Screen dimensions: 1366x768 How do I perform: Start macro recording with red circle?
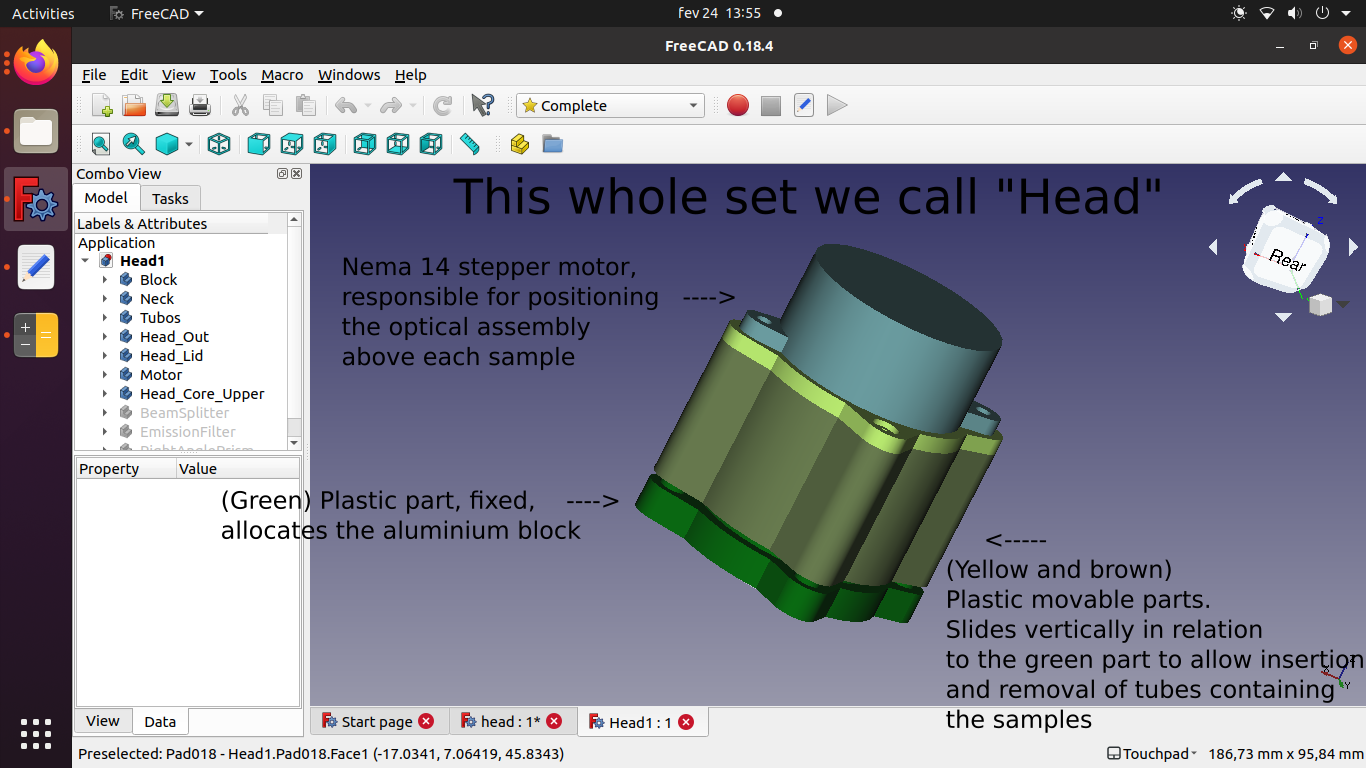738,105
